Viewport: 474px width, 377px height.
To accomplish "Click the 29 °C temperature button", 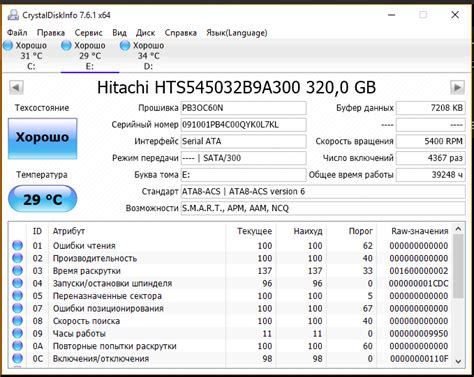I will (x=43, y=199).
